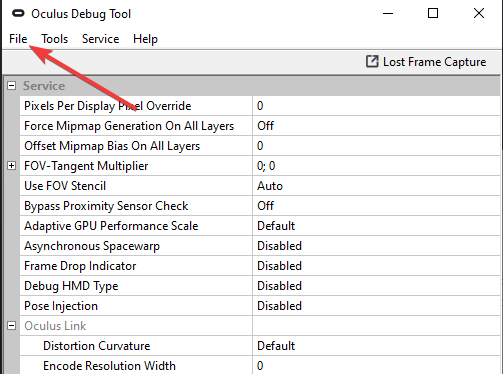Expand the FOV-Tangent Multiplier row
This screenshot has height=374, width=503.
pos(11,166)
